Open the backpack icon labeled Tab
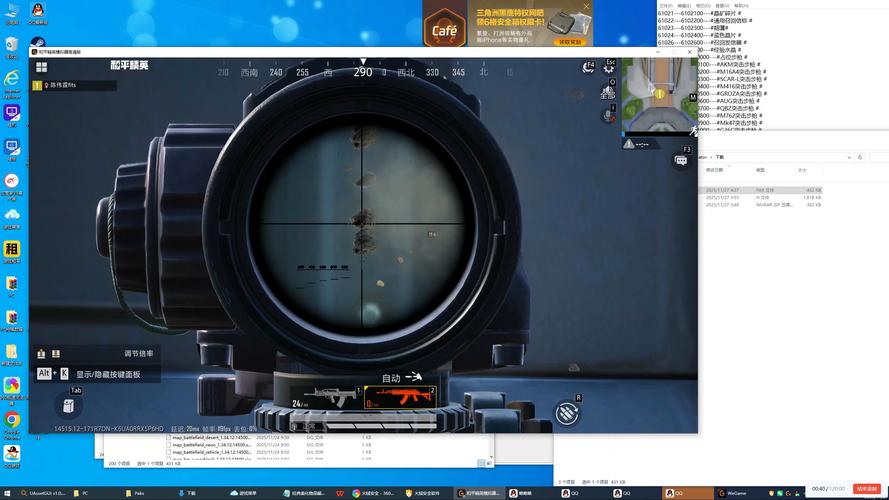Screen dimensions: 889x500 (x=69, y=405)
